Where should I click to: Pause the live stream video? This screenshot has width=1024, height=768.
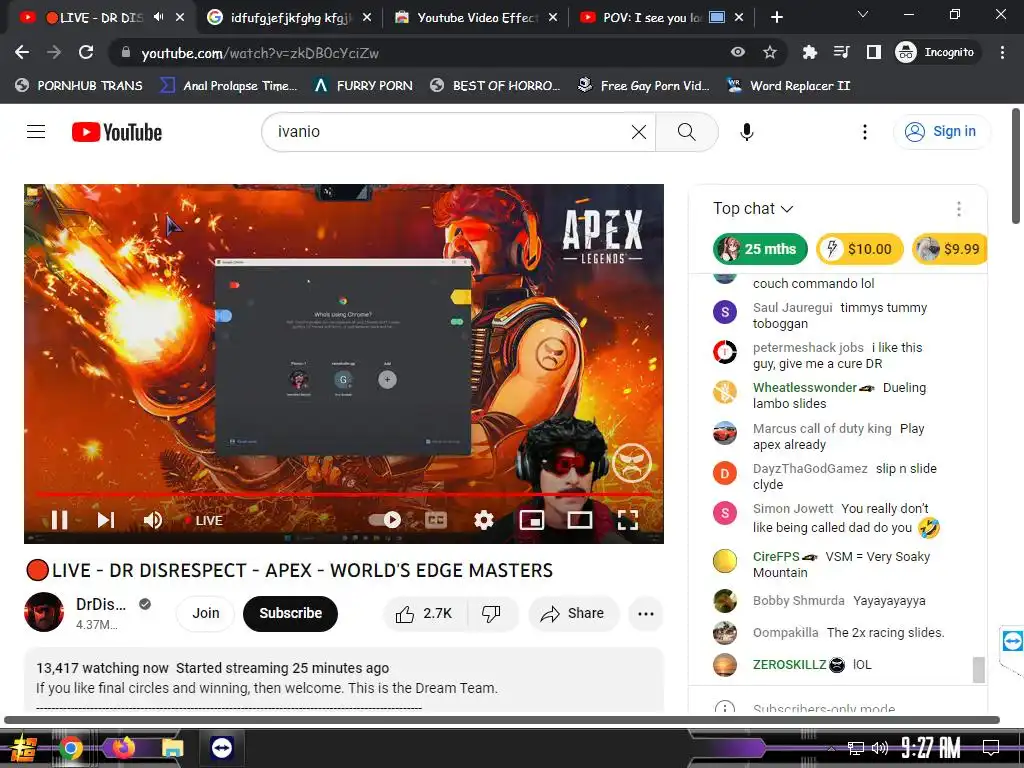(59, 520)
